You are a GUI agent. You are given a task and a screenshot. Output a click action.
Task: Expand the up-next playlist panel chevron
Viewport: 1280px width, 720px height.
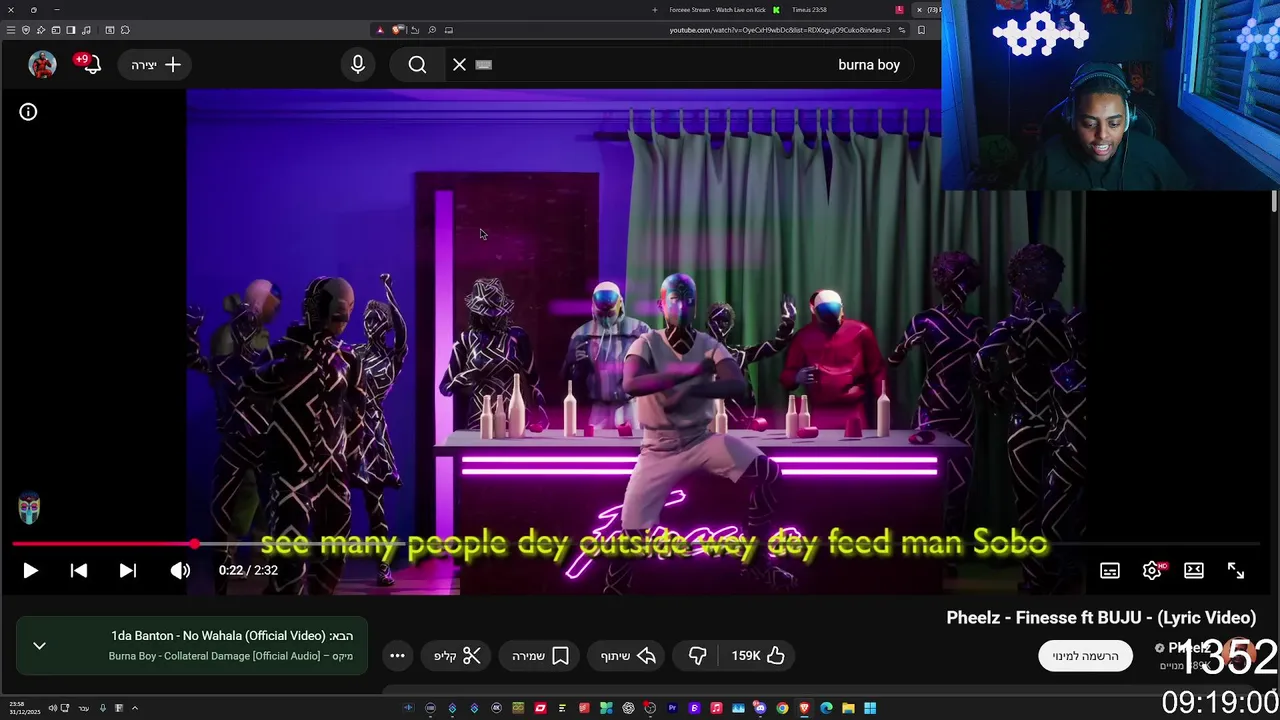(x=40, y=646)
